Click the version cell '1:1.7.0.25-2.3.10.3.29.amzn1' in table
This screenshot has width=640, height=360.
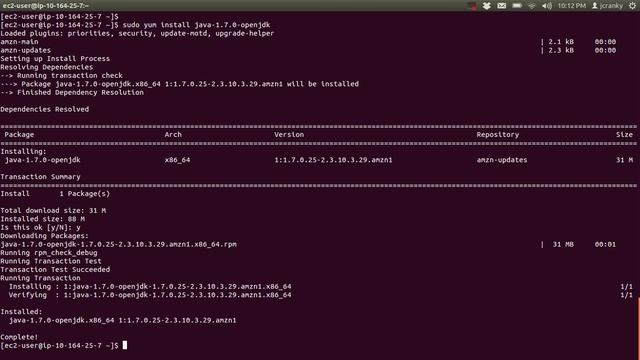pyautogui.click(x=333, y=160)
